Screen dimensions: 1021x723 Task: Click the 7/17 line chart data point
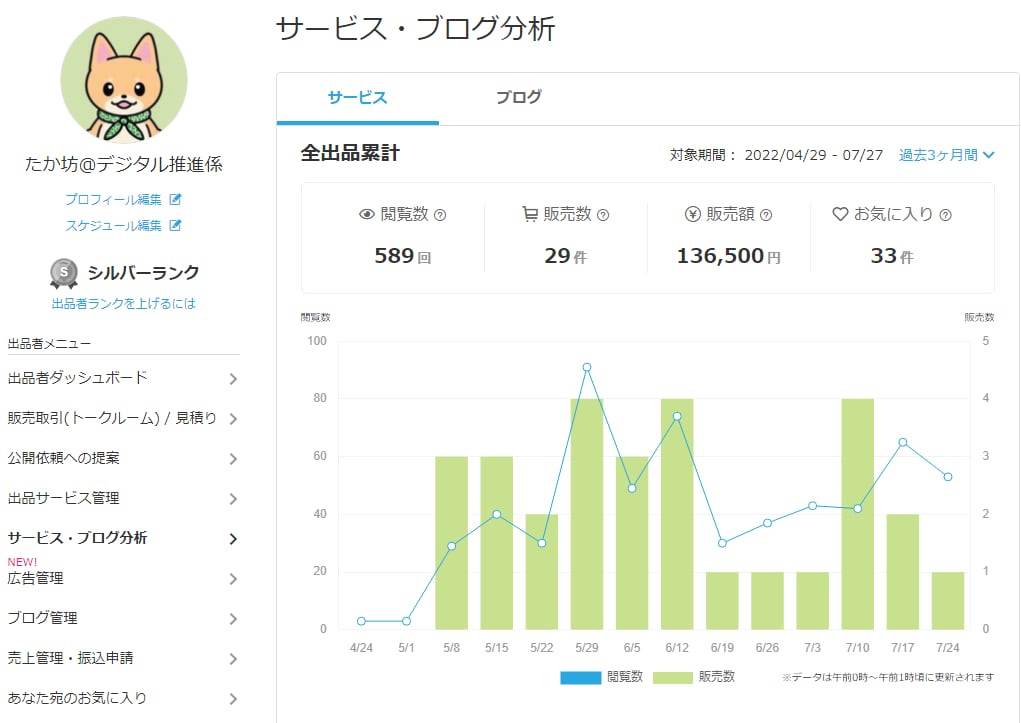click(x=902, y=442)
